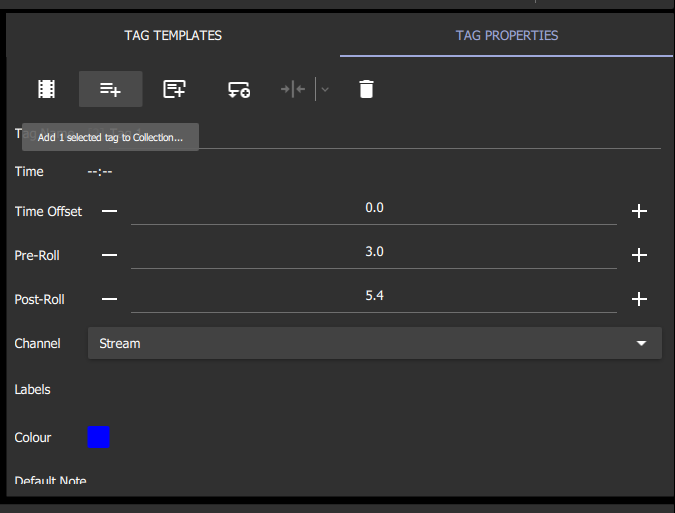Switch to the Tag Templates tab

172,35
